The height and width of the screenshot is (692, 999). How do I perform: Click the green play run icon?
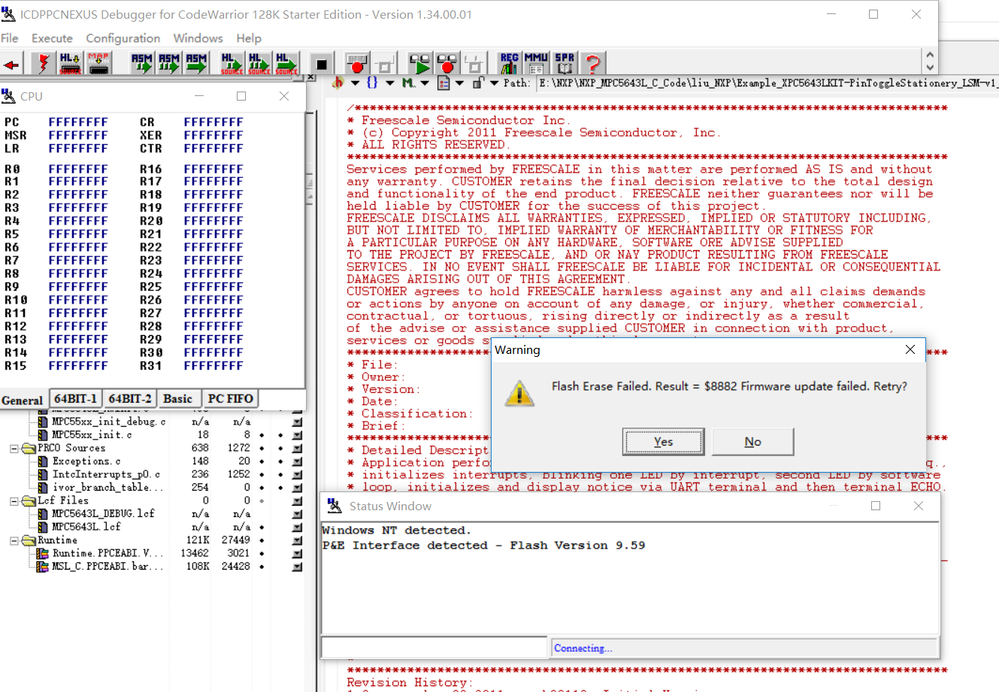pyautogui.click(x=419, y=64)
